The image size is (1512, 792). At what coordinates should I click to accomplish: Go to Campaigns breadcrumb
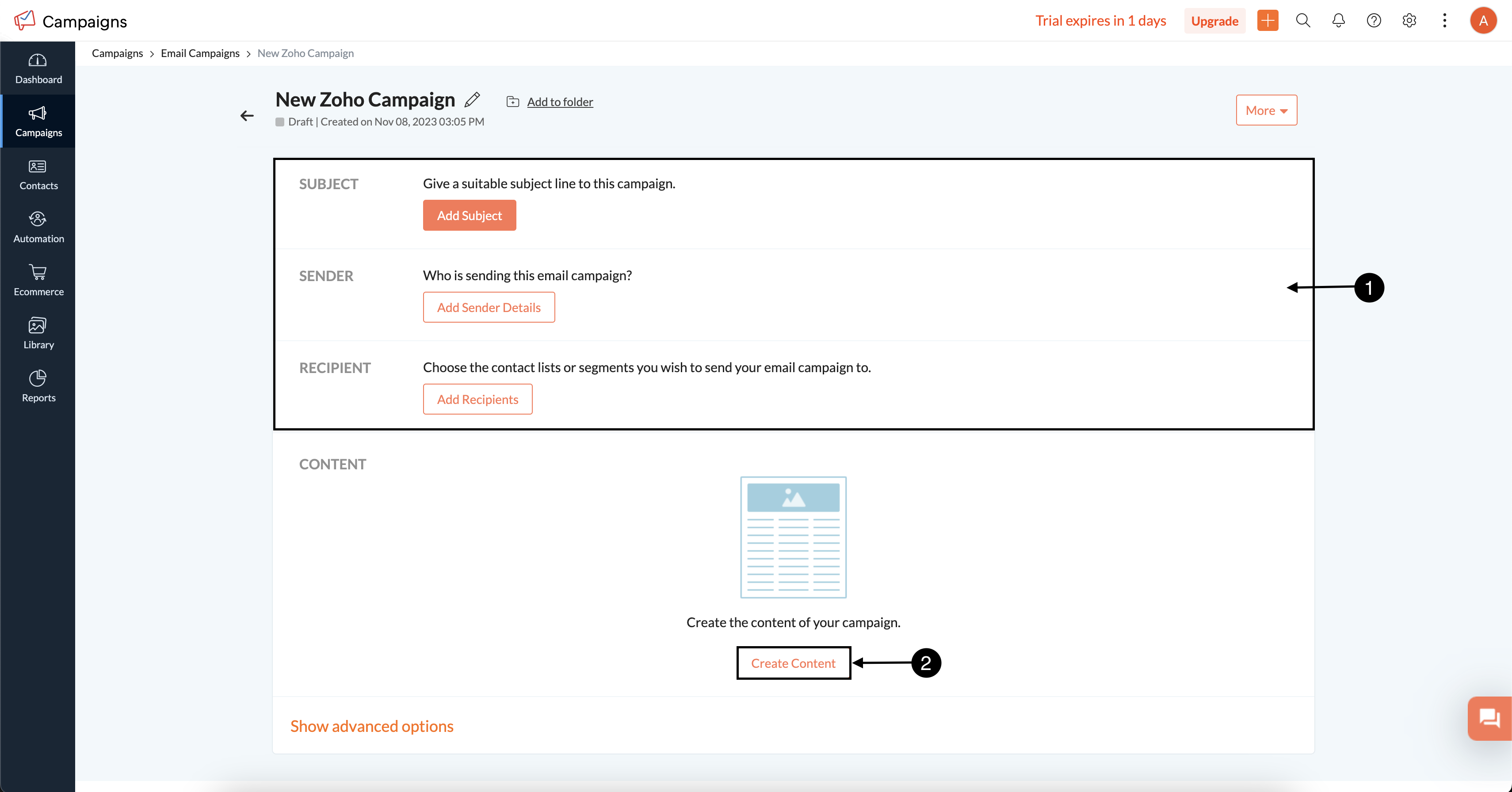(x=118, y=53)
